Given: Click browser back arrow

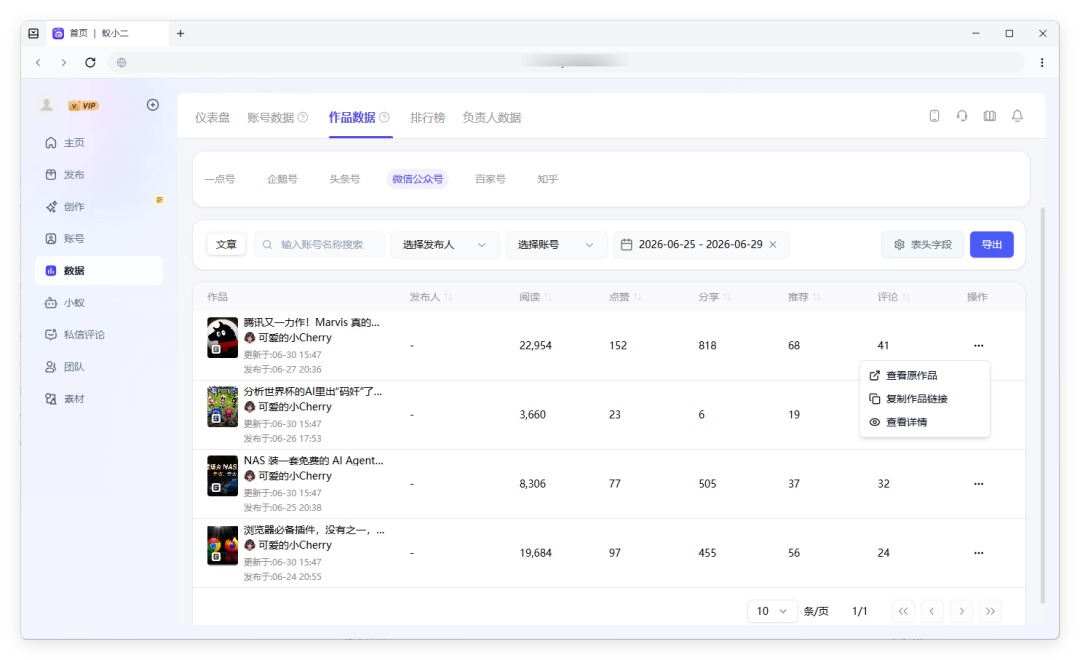Looking at the screenshot, I should pos(38,62).
